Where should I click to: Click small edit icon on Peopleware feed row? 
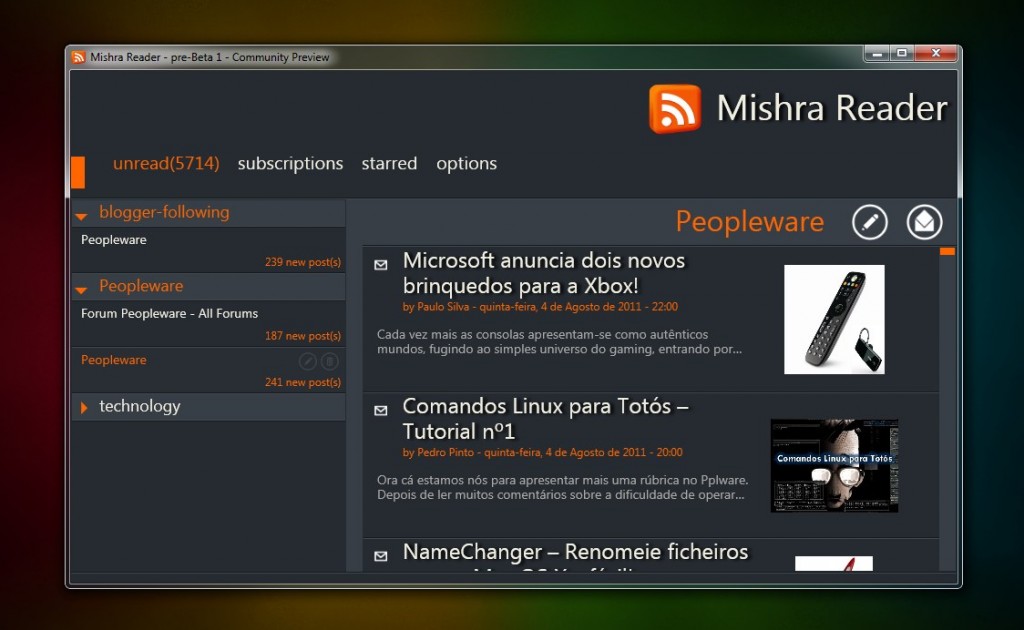[308, 361]
